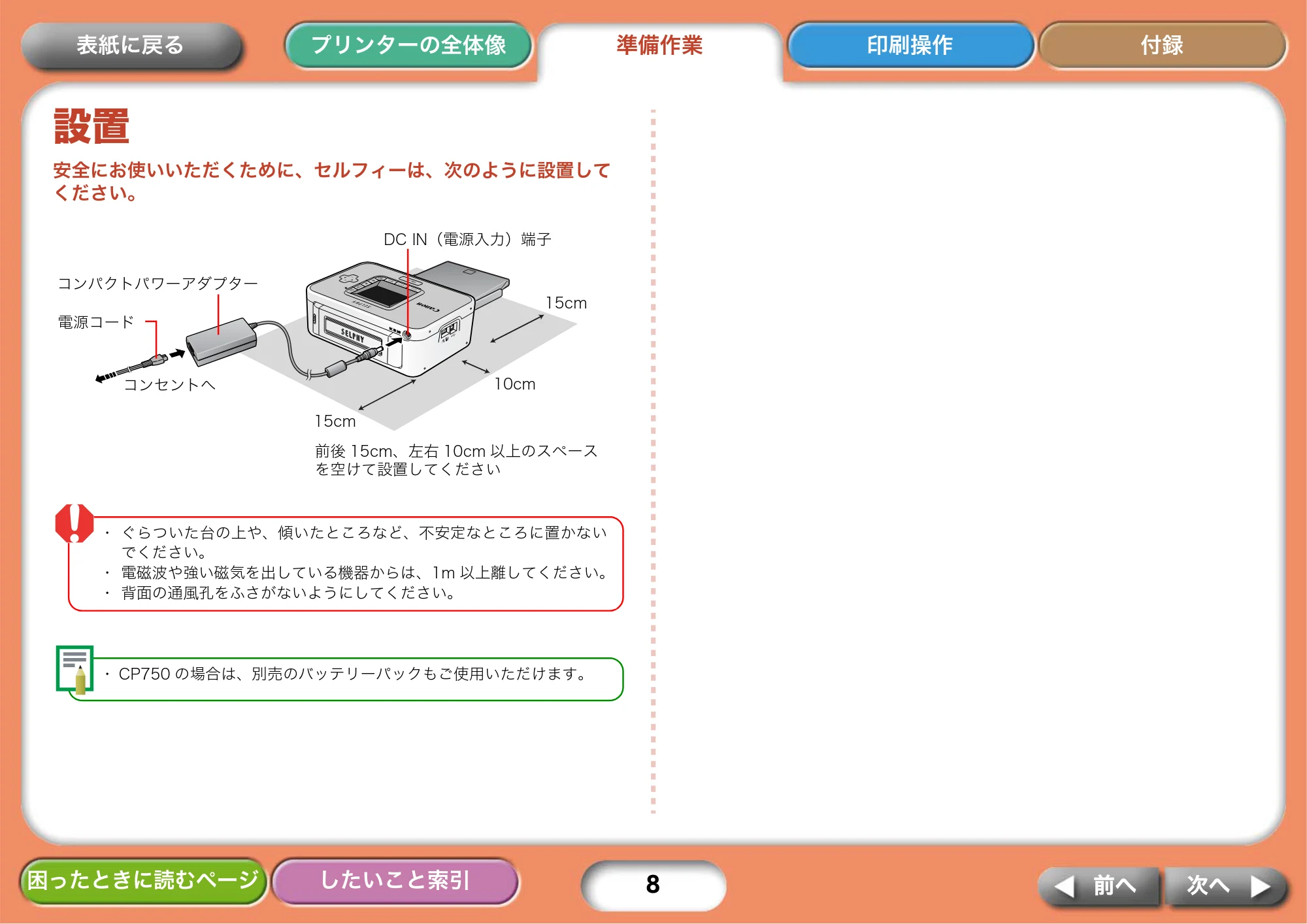Click the コンセントへ label
Screen dimensions: 1307x924
(170, 384)
